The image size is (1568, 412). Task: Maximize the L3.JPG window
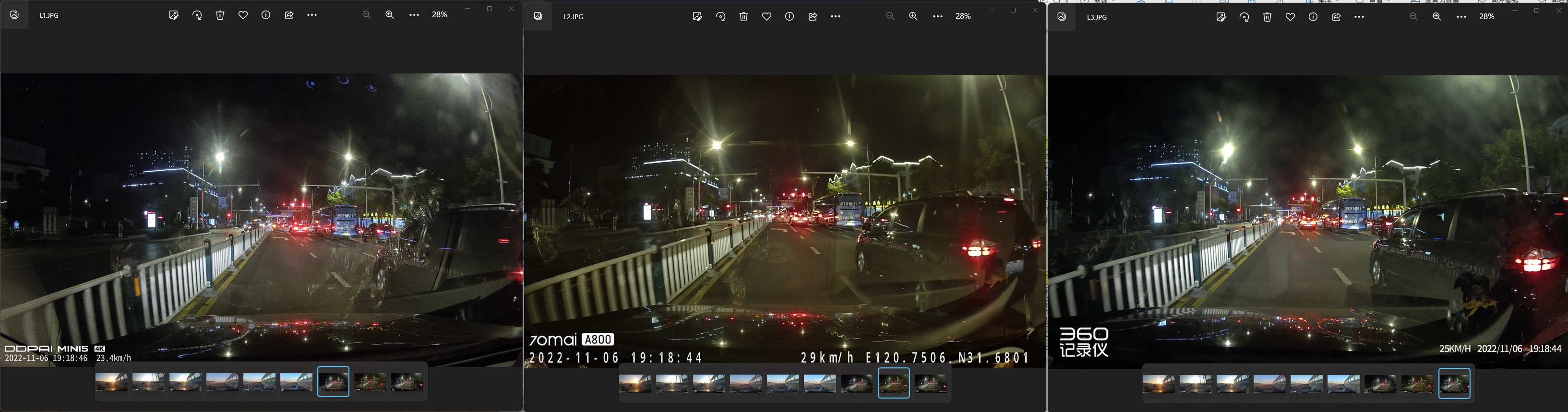(1536, 11)
